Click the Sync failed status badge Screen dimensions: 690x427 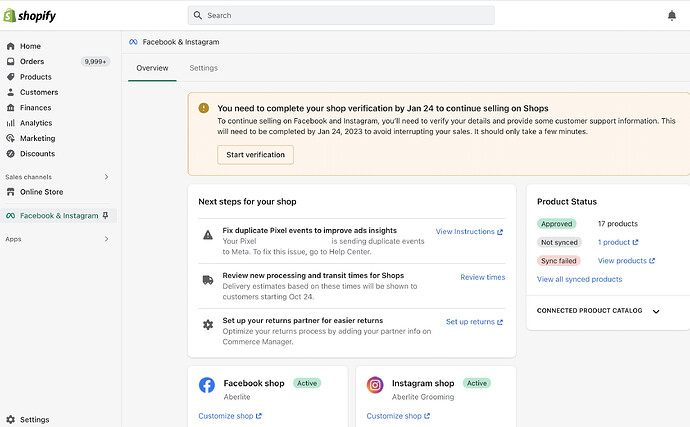558,261
